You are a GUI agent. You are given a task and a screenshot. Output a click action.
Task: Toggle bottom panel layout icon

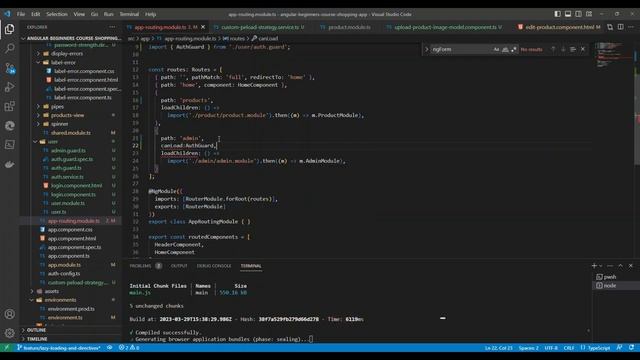[x=568, y=14]
